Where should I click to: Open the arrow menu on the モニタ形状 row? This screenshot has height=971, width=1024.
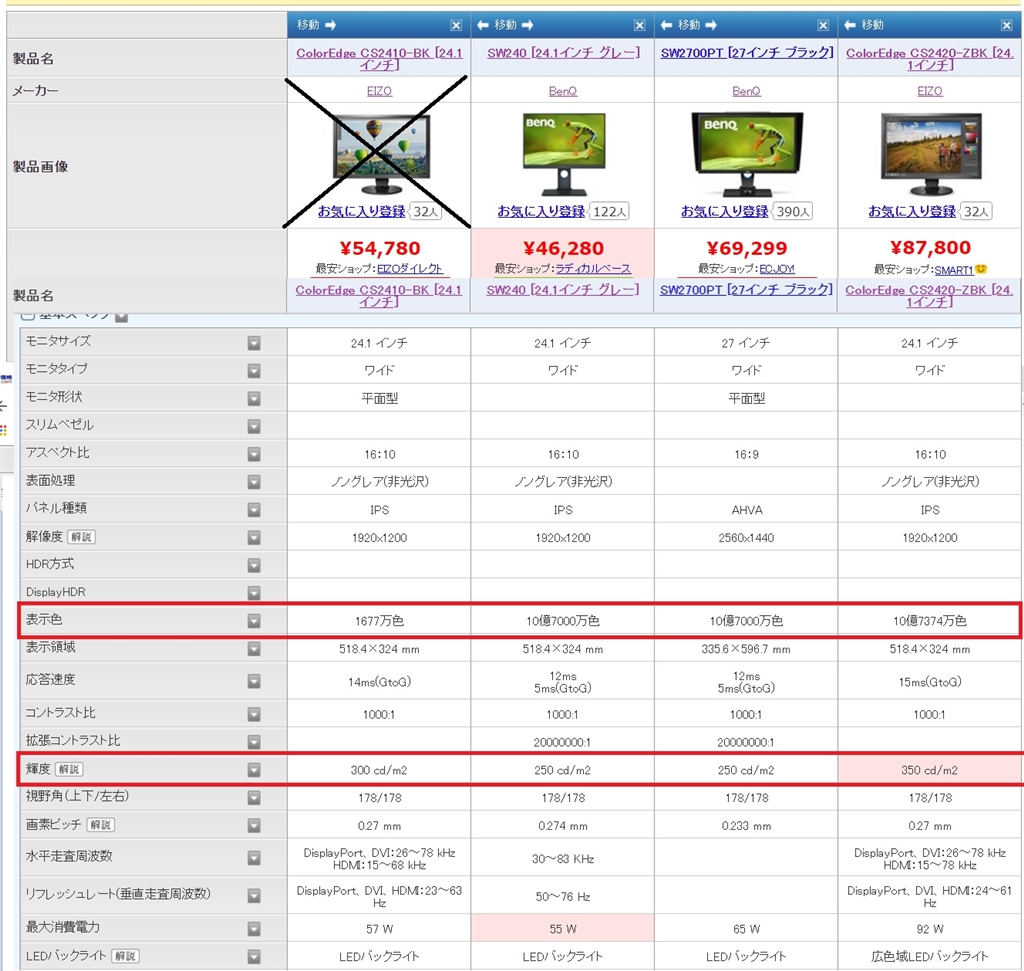click(254, 398)
